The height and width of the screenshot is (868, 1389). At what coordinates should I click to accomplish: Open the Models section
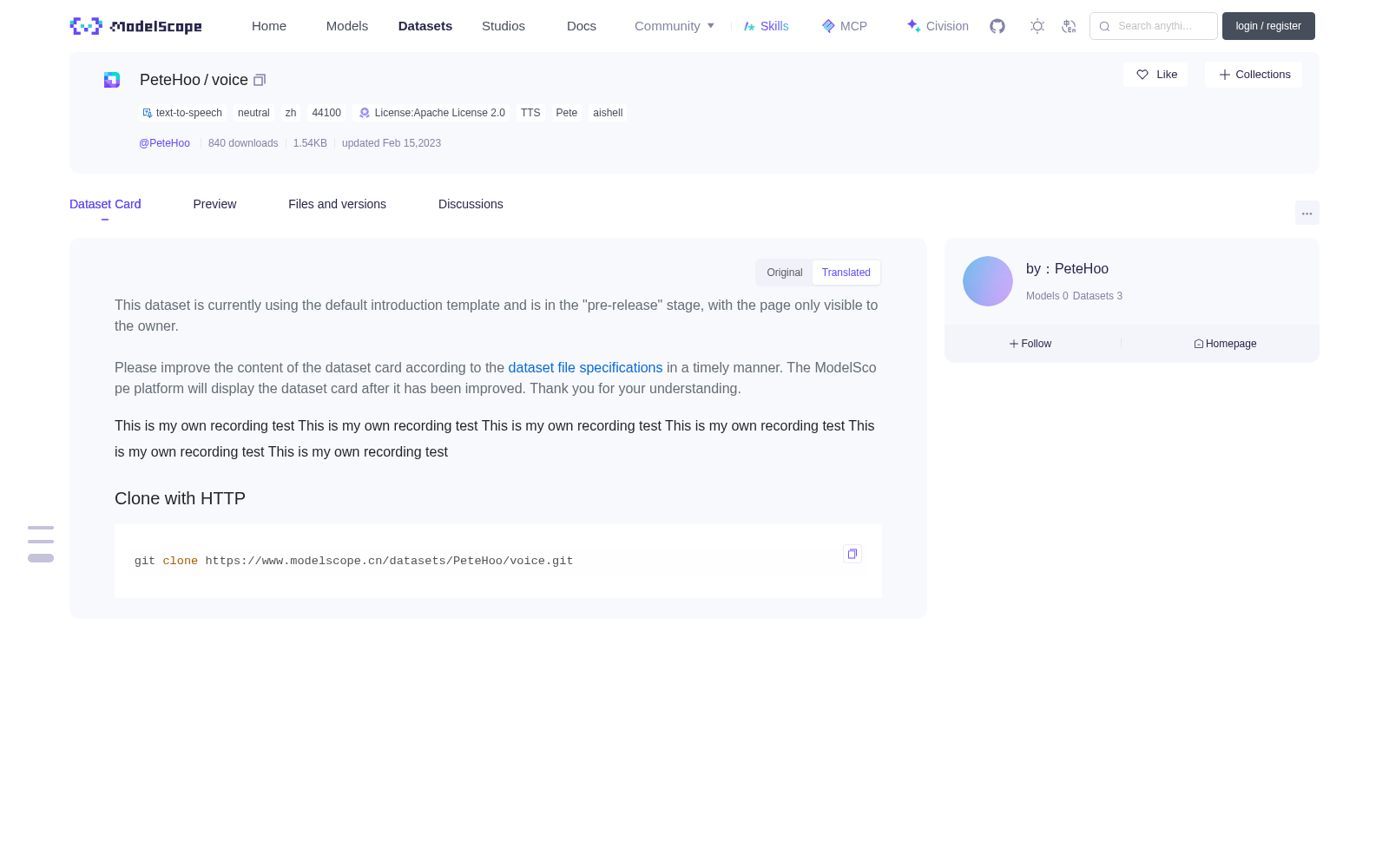347,26
